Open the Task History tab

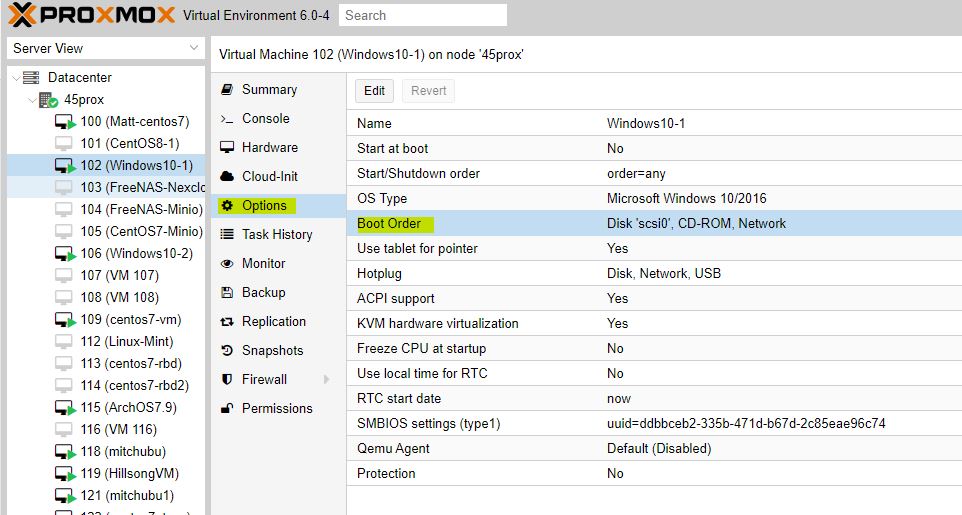279,234
